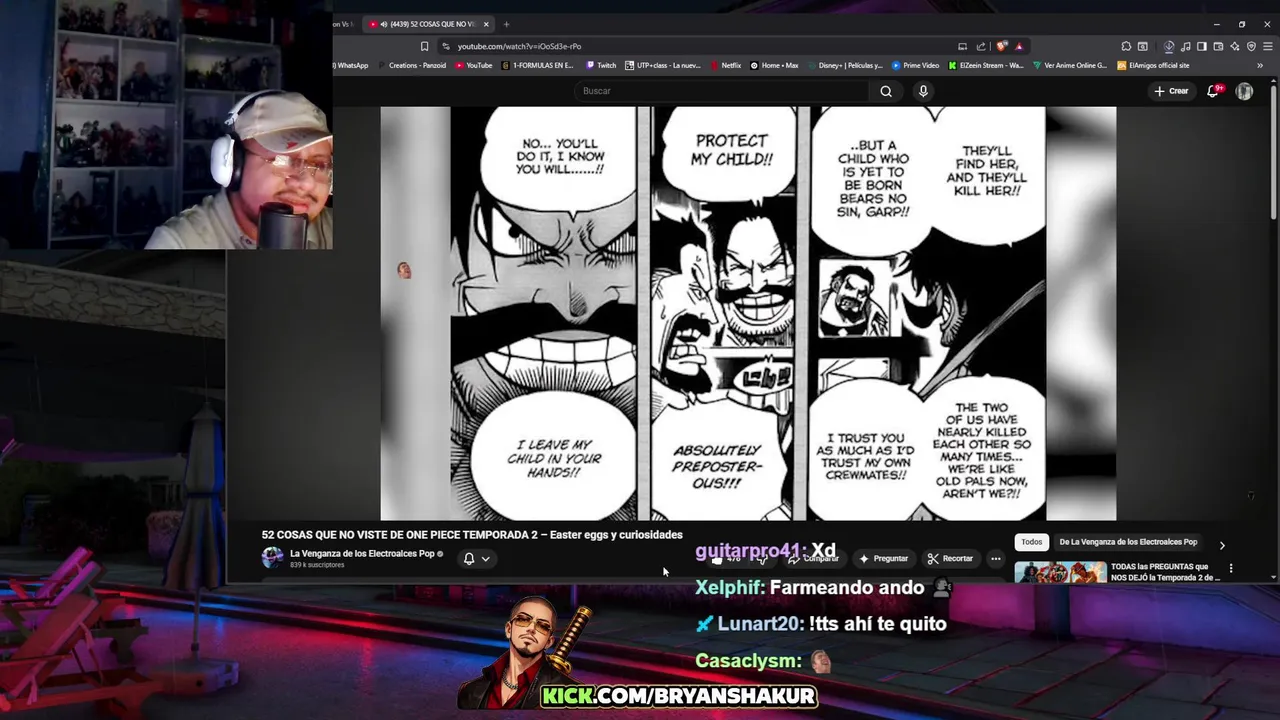The width and height of the screenshot is (1280, 720).
Task: Click the share icon in the address bar
Action: coord(981,46)
